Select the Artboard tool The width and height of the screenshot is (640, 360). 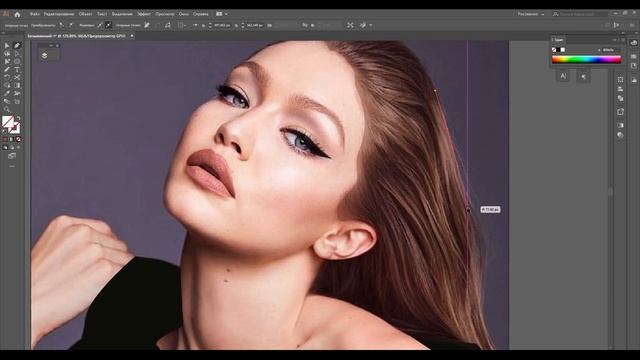[17, 101]
